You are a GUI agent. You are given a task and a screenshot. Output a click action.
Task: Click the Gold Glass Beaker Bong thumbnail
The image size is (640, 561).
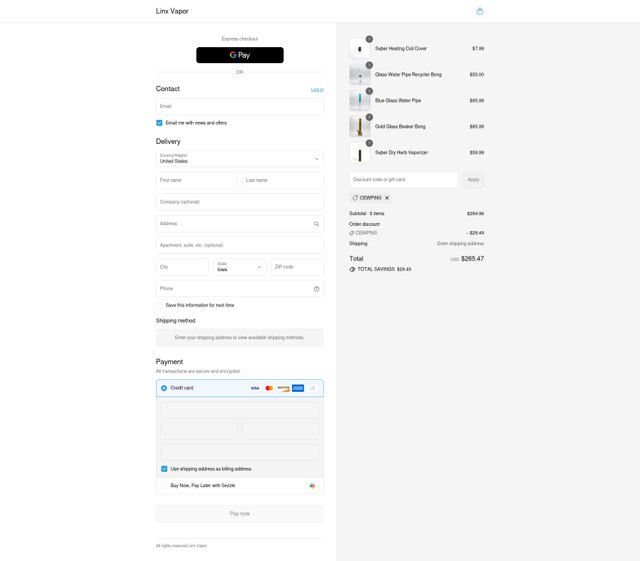(360, 127)
